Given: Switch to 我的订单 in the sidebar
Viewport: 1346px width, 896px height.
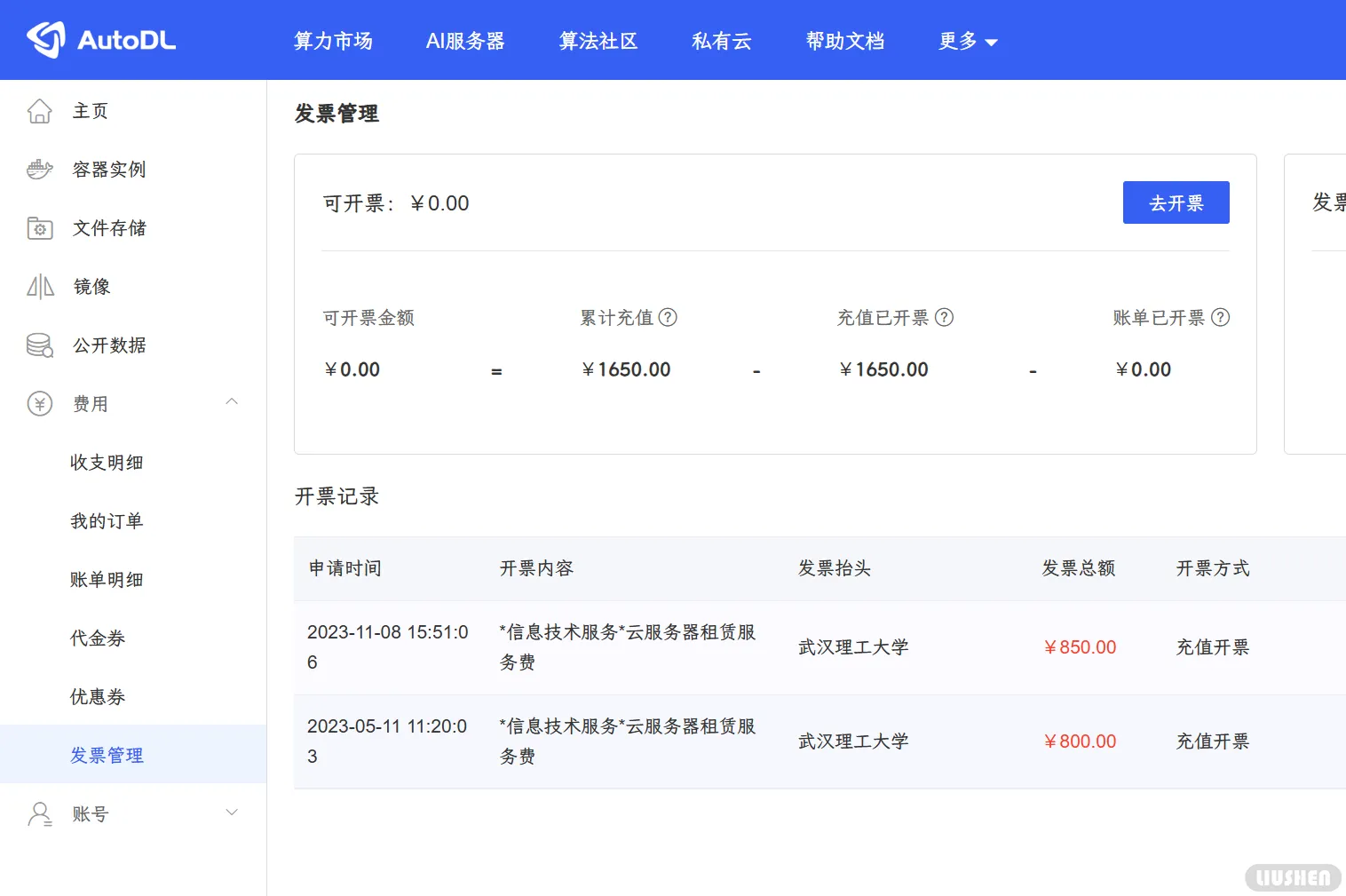Looking at the screenshot, I should (x=107, y=520).
